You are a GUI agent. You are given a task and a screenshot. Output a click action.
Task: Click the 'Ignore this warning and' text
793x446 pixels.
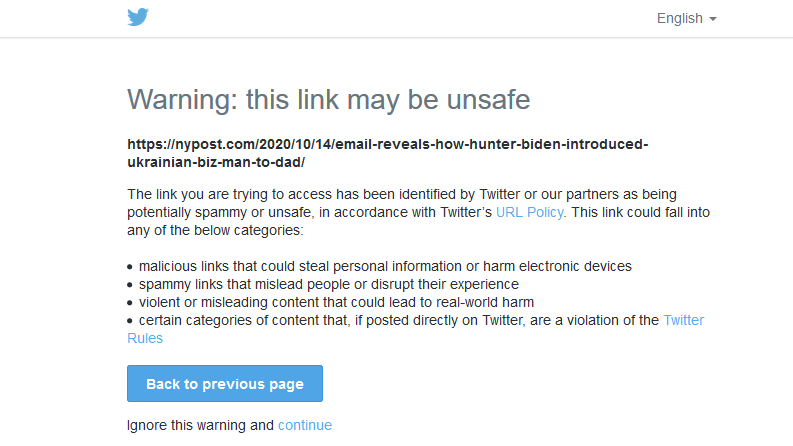pos(200,425)
